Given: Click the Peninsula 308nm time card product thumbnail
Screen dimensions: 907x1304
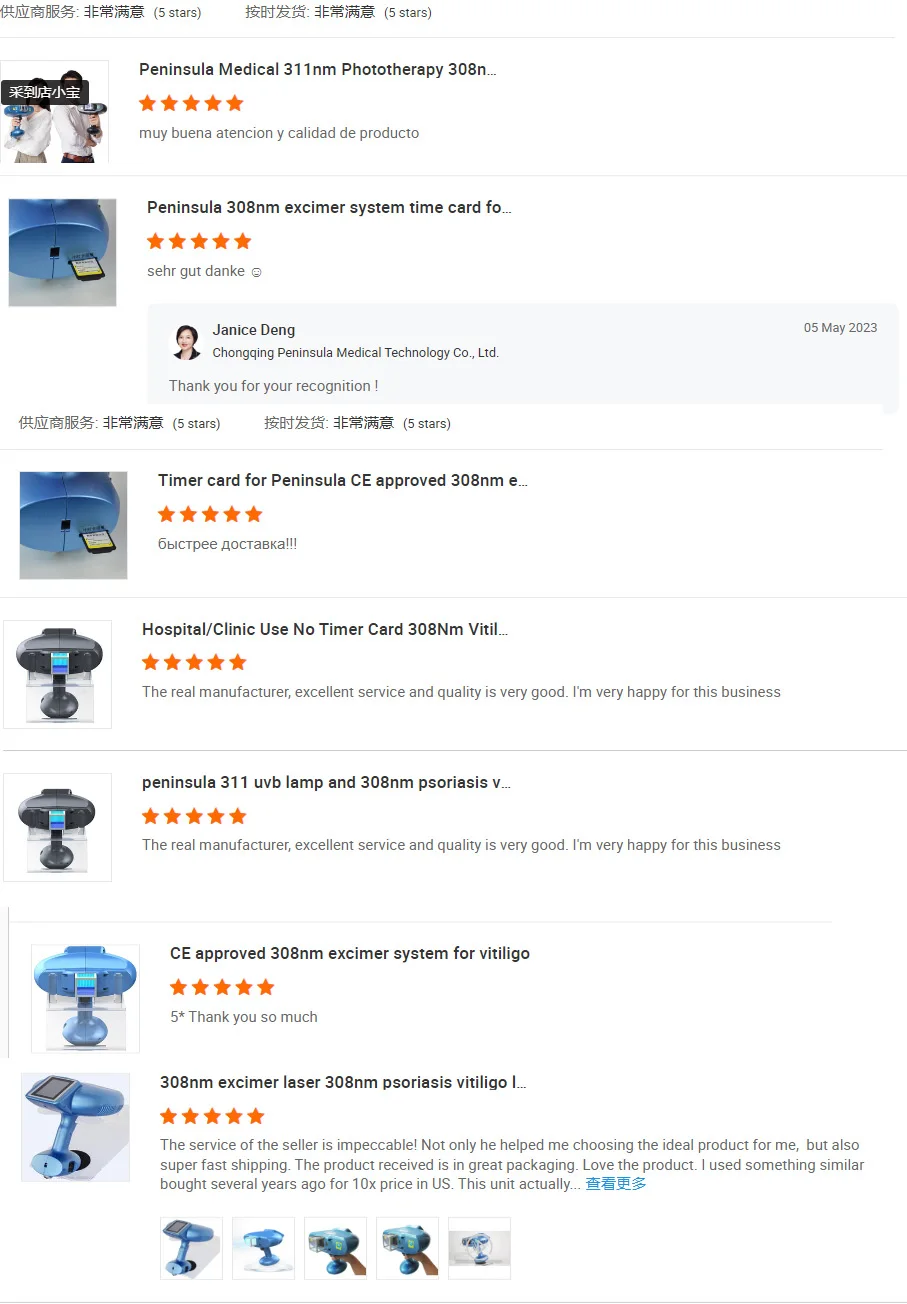Looking at the screenshot, I should 62,252.
